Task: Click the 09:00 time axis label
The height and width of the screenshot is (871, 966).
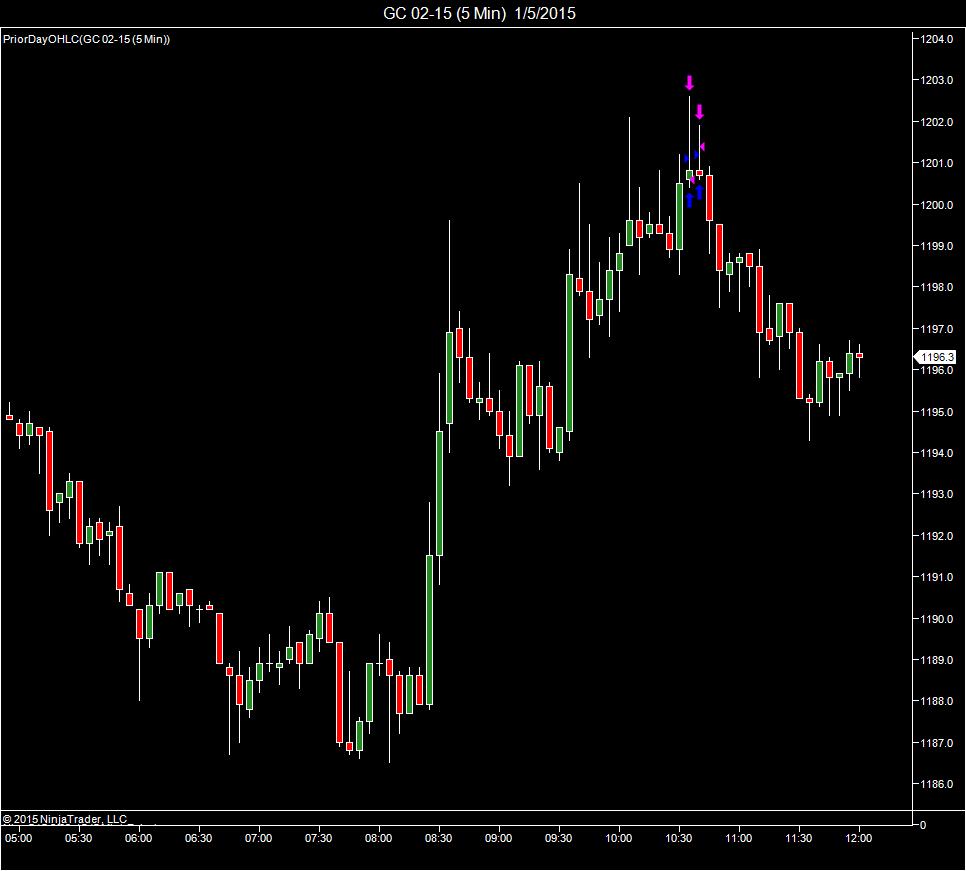Action: coord(498,838)
